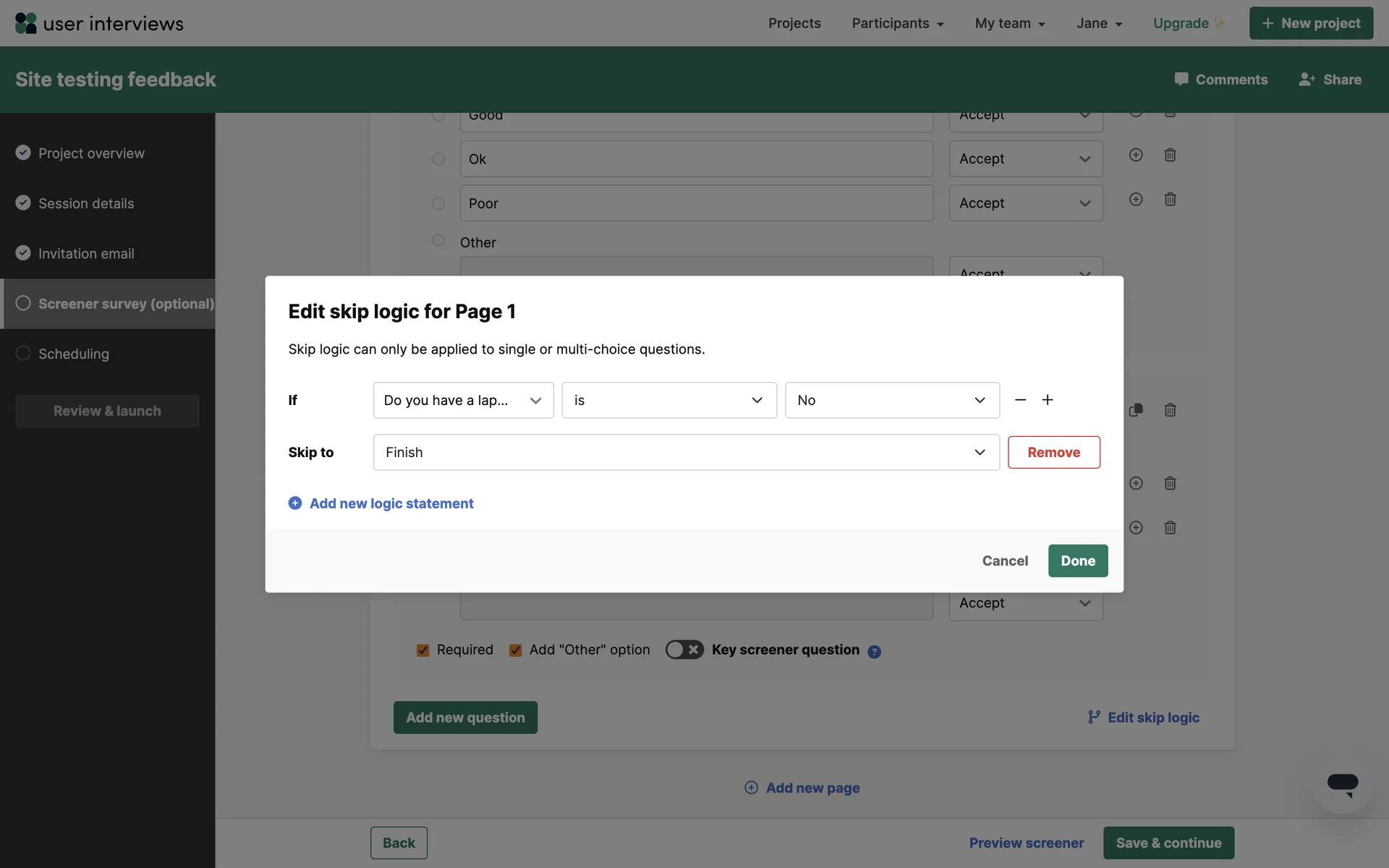
Task: Click the plus icon to add condition
Action: click(1047, 400)
